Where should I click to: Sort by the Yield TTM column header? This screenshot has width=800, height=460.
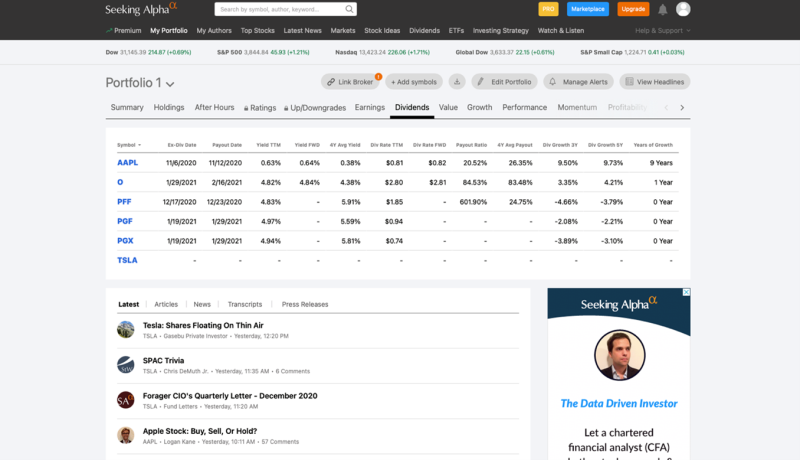[x=268, y=145]
